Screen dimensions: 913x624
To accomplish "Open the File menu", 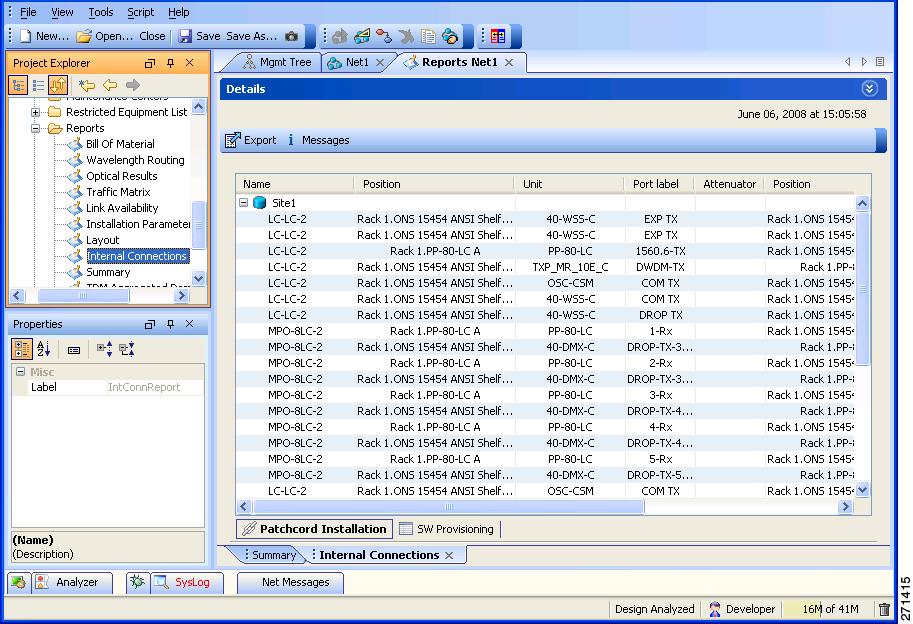I will point(28,12).
